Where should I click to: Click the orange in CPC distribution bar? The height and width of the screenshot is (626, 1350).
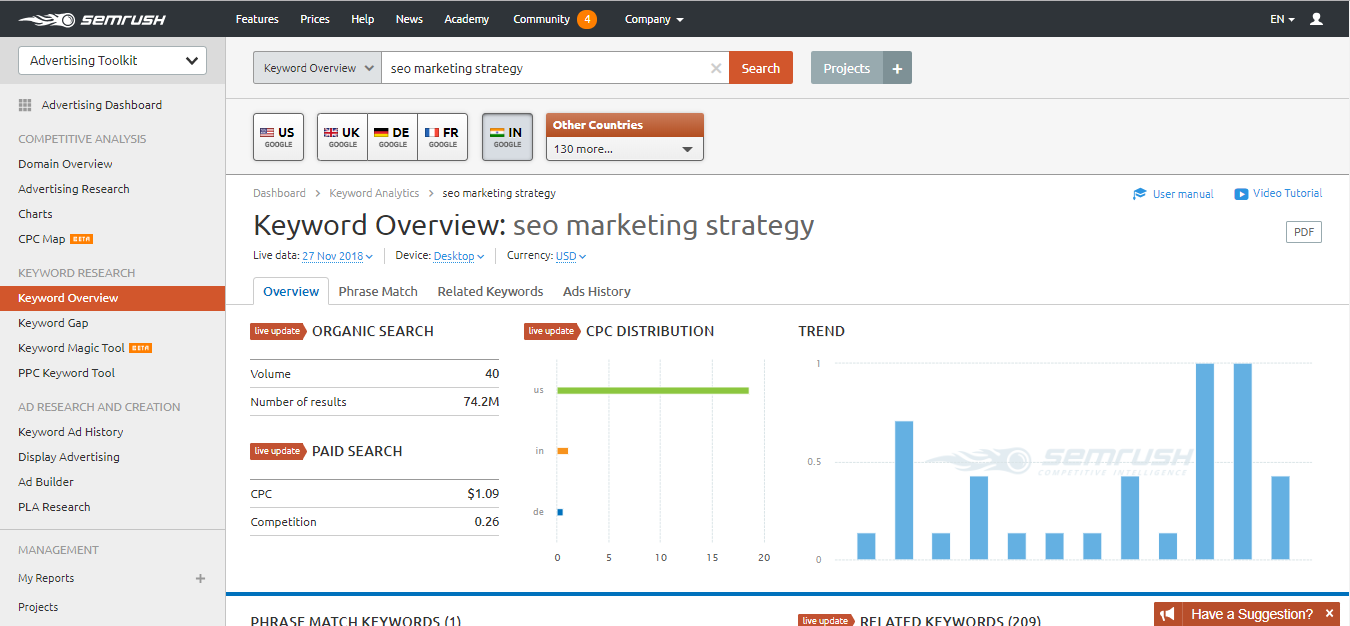(x=562, y=451)
